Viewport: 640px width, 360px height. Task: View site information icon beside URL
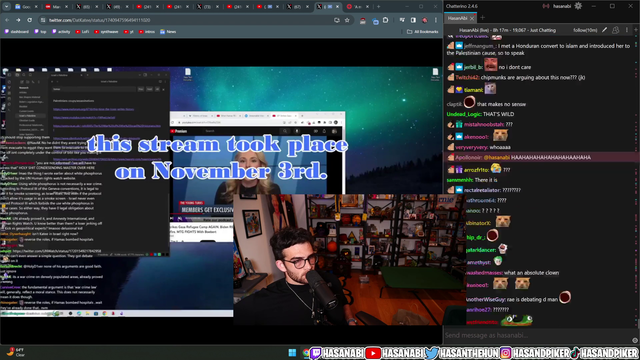coord(43,20)
